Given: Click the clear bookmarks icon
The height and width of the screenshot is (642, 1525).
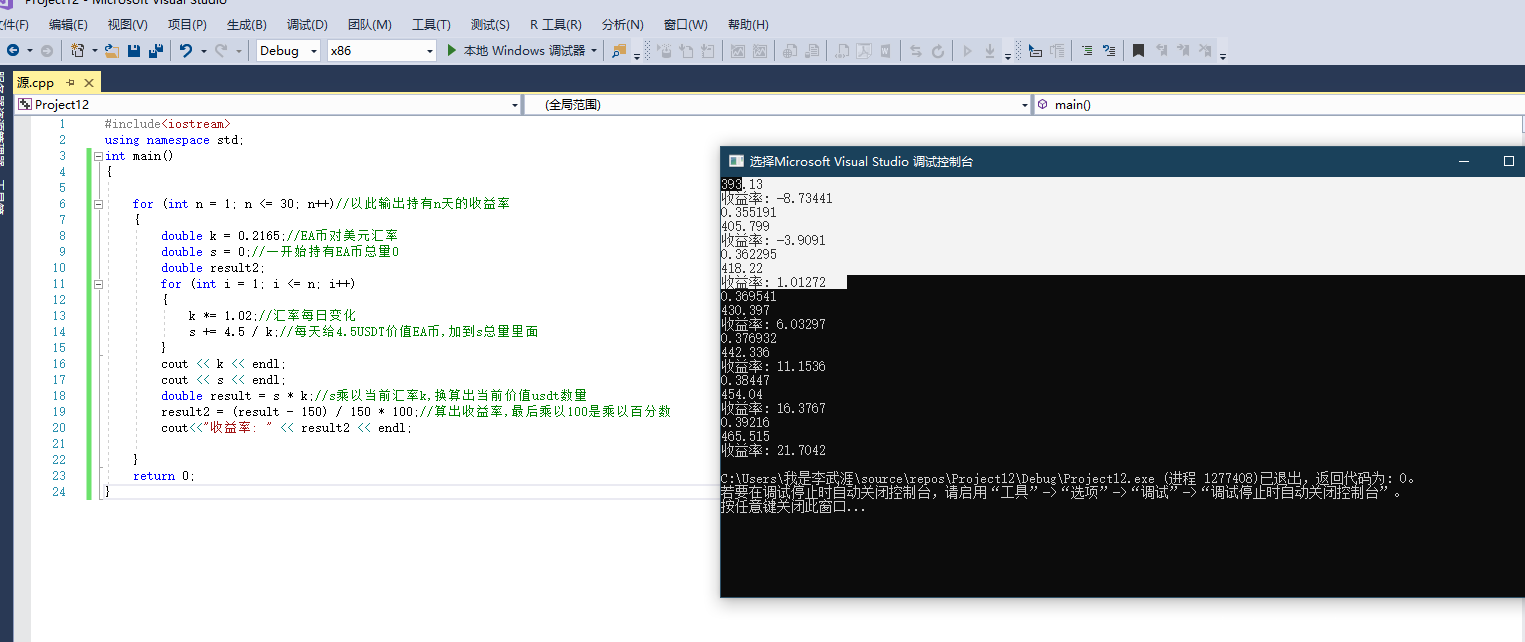Looking at the screenshot, I should (1204, 50).
